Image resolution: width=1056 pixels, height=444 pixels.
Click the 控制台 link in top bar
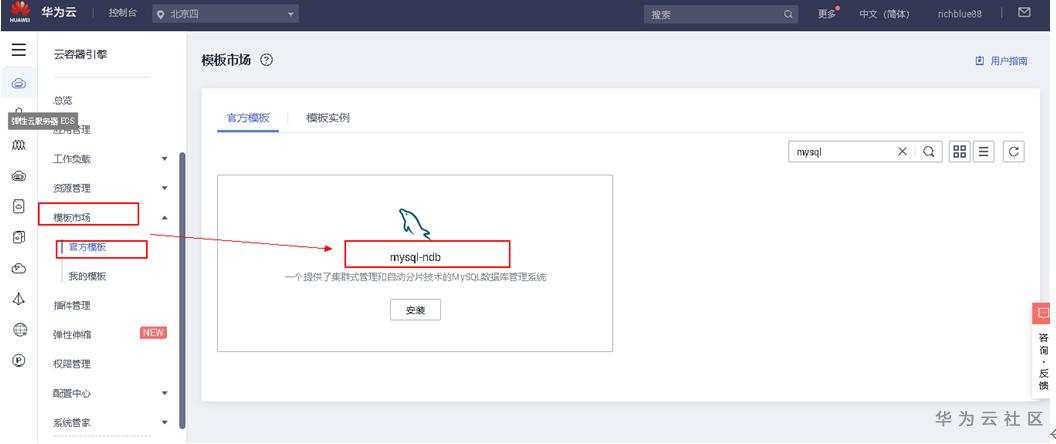tap(123, 13)
